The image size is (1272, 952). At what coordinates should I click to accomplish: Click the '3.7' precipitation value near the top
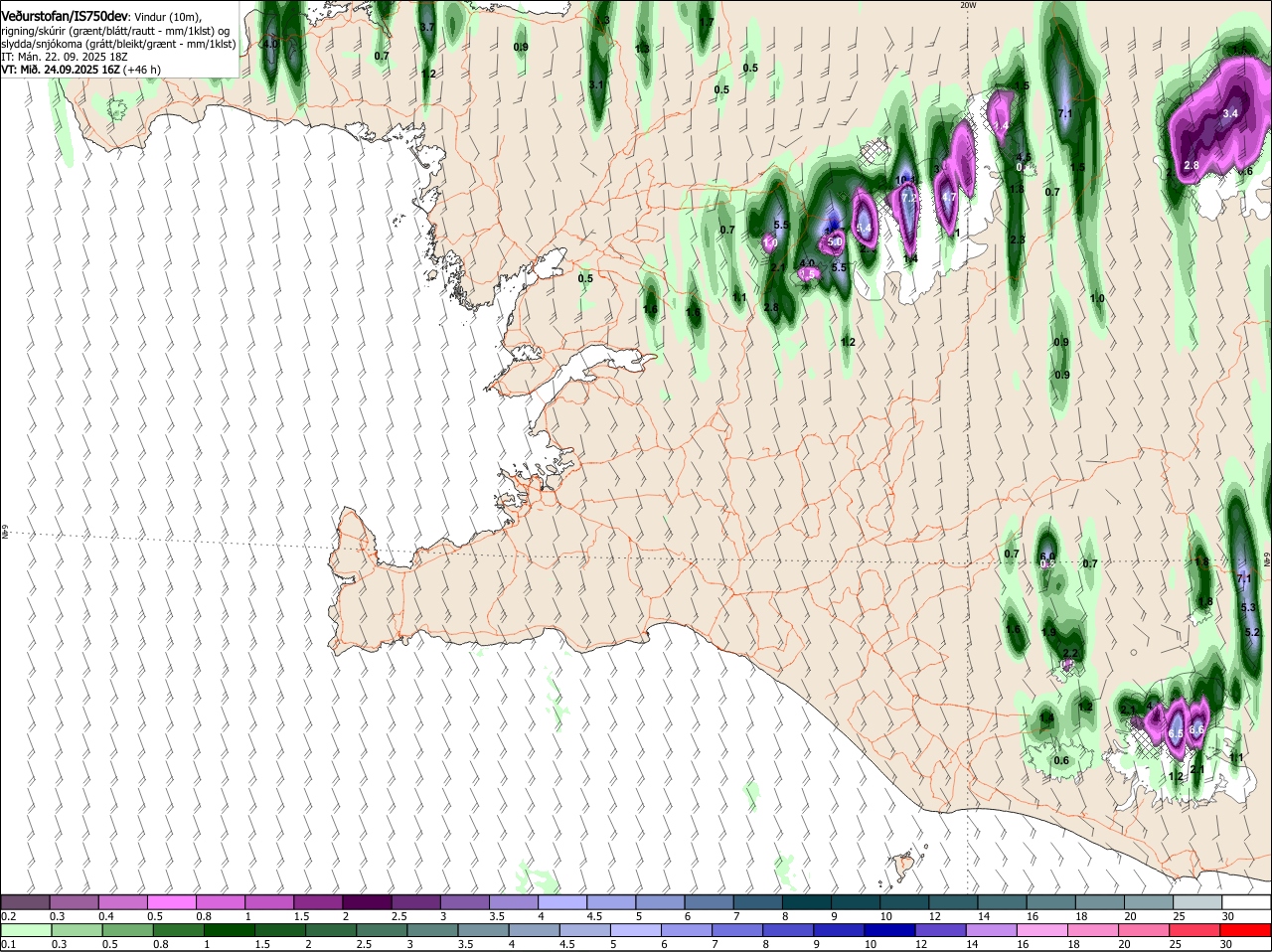point(428,27)
